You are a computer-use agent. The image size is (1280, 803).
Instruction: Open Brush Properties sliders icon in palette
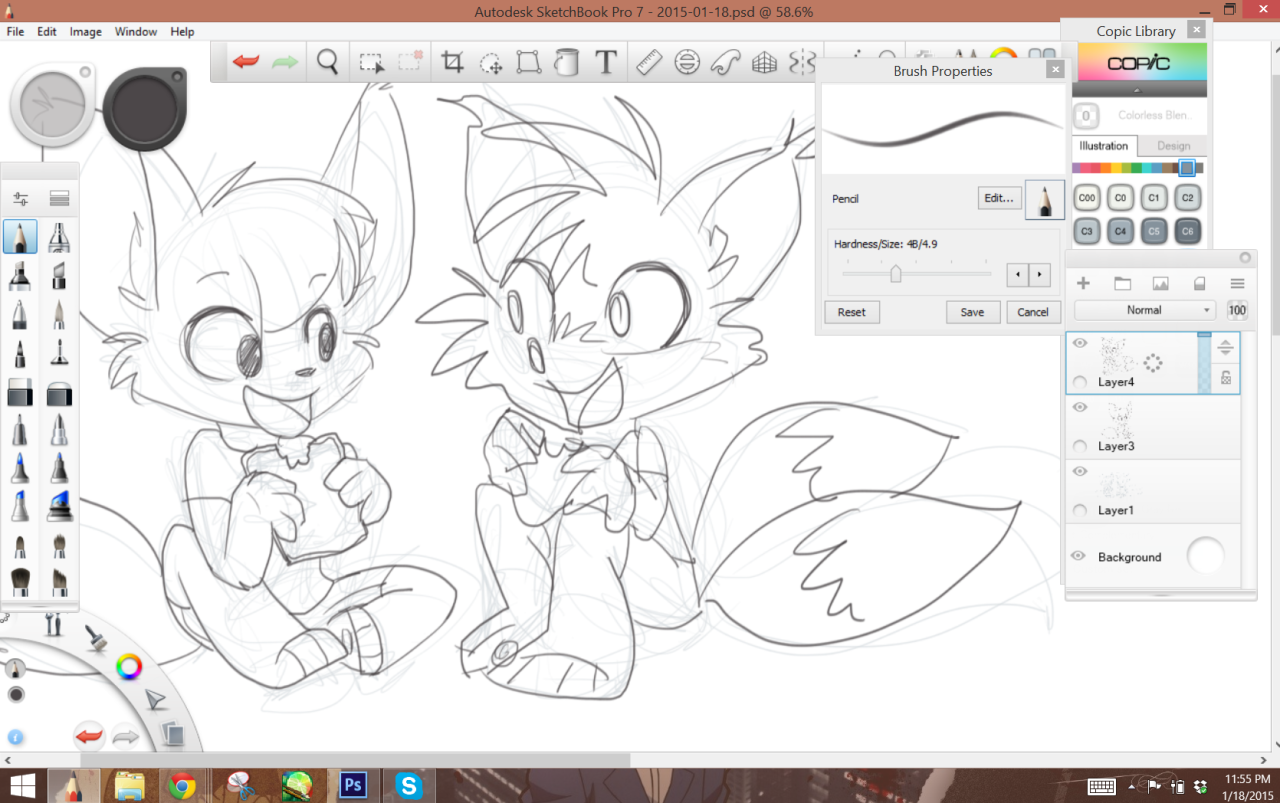(x=20, y=198)
